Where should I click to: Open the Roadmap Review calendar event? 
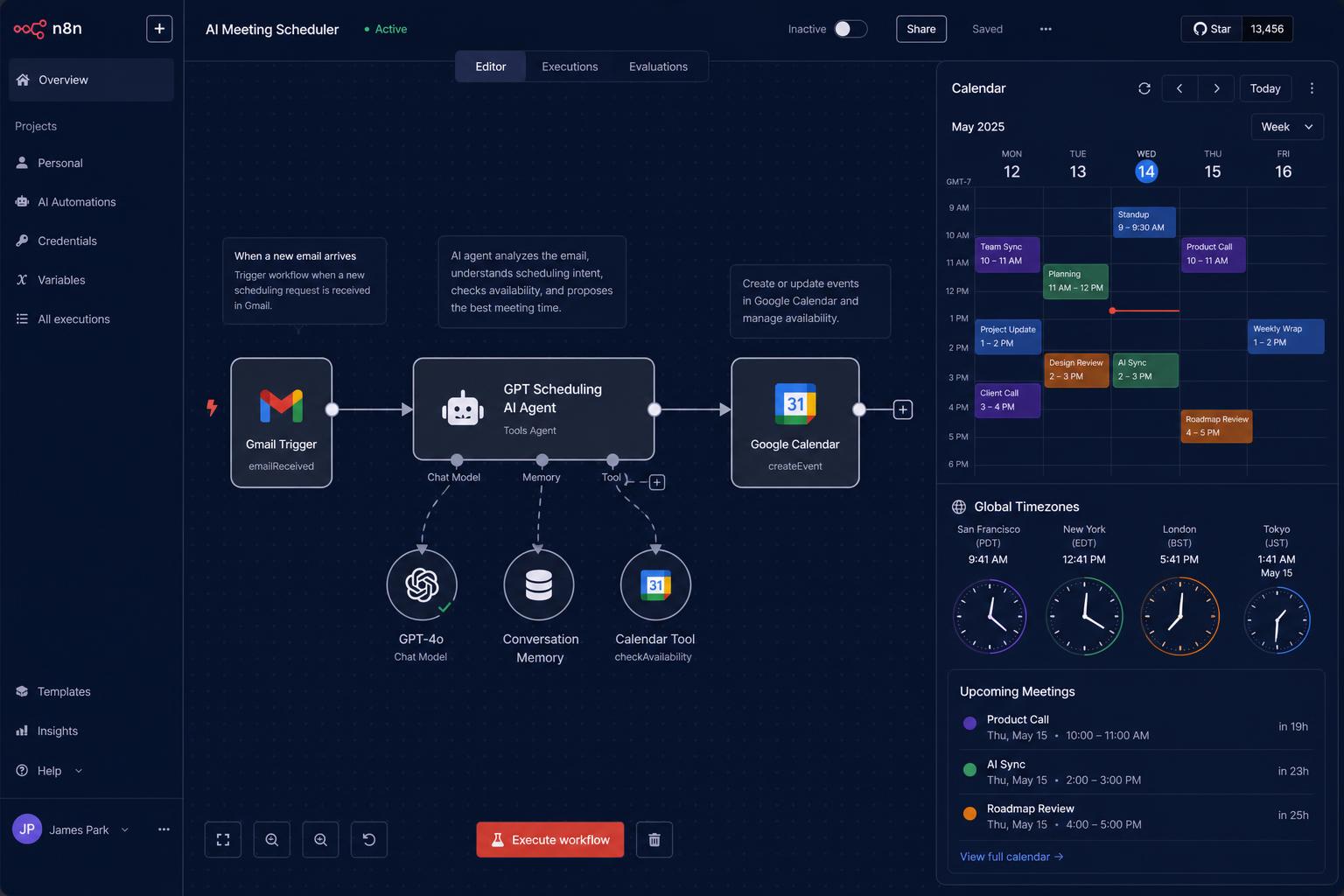click(x=1216, y=426)
